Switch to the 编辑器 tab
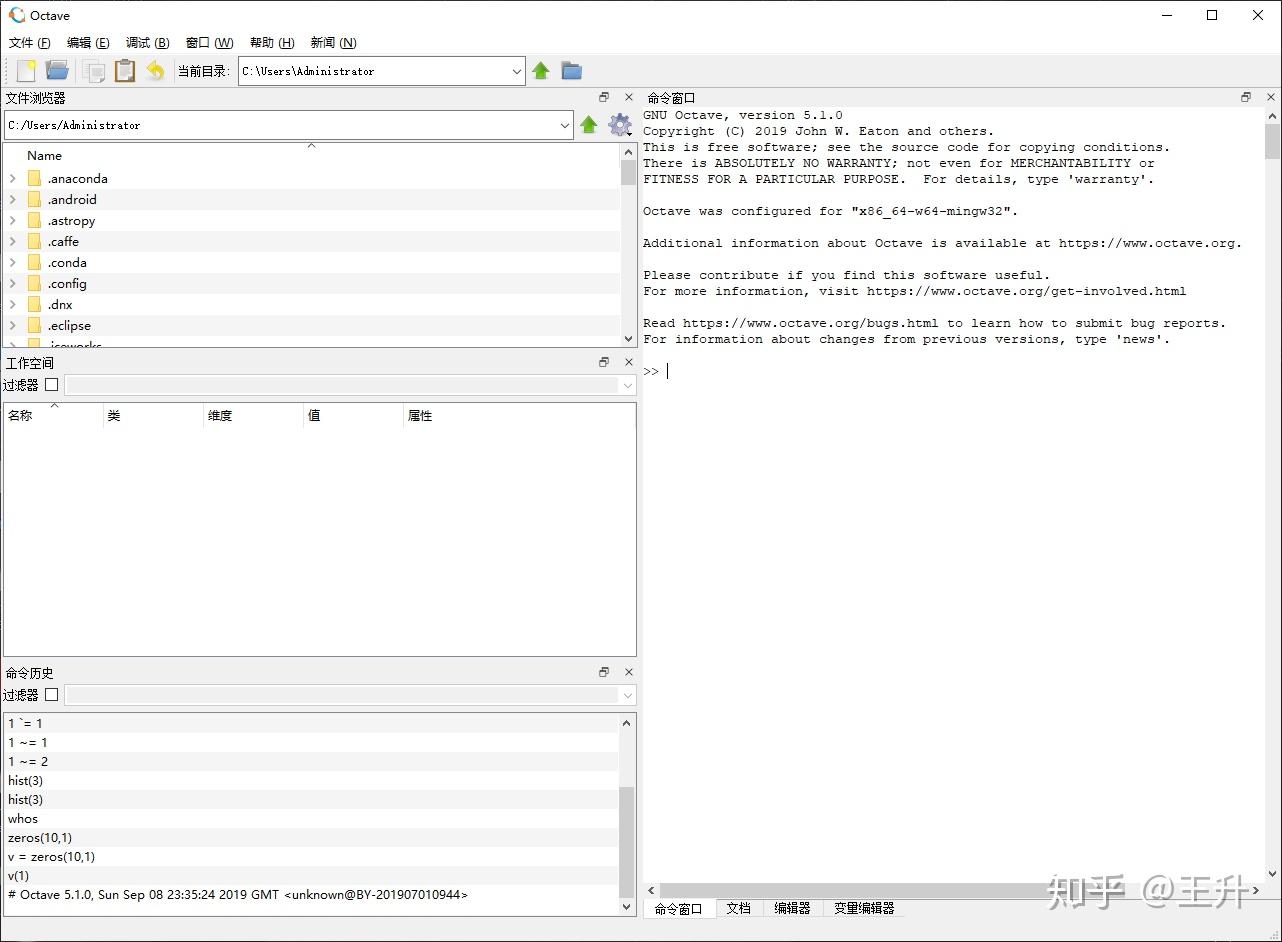Viewport: 1282px width, 942px height. pyautogui.click(x=792, y=908)
